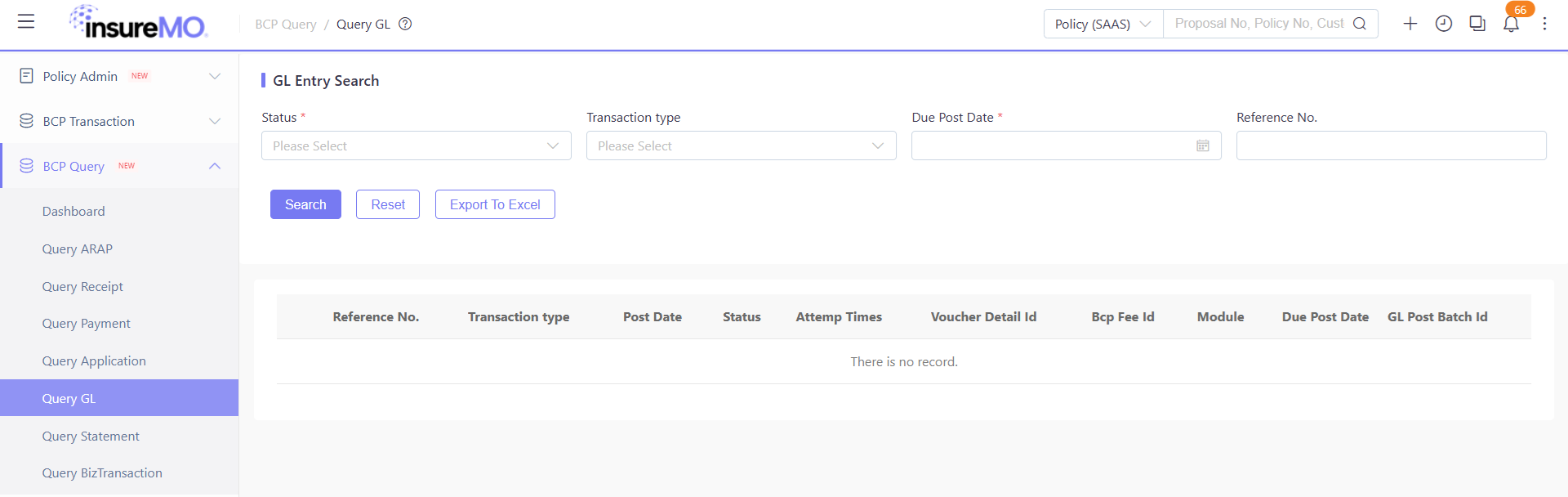
Task: Click the Reset button
Action: point(388,204)
